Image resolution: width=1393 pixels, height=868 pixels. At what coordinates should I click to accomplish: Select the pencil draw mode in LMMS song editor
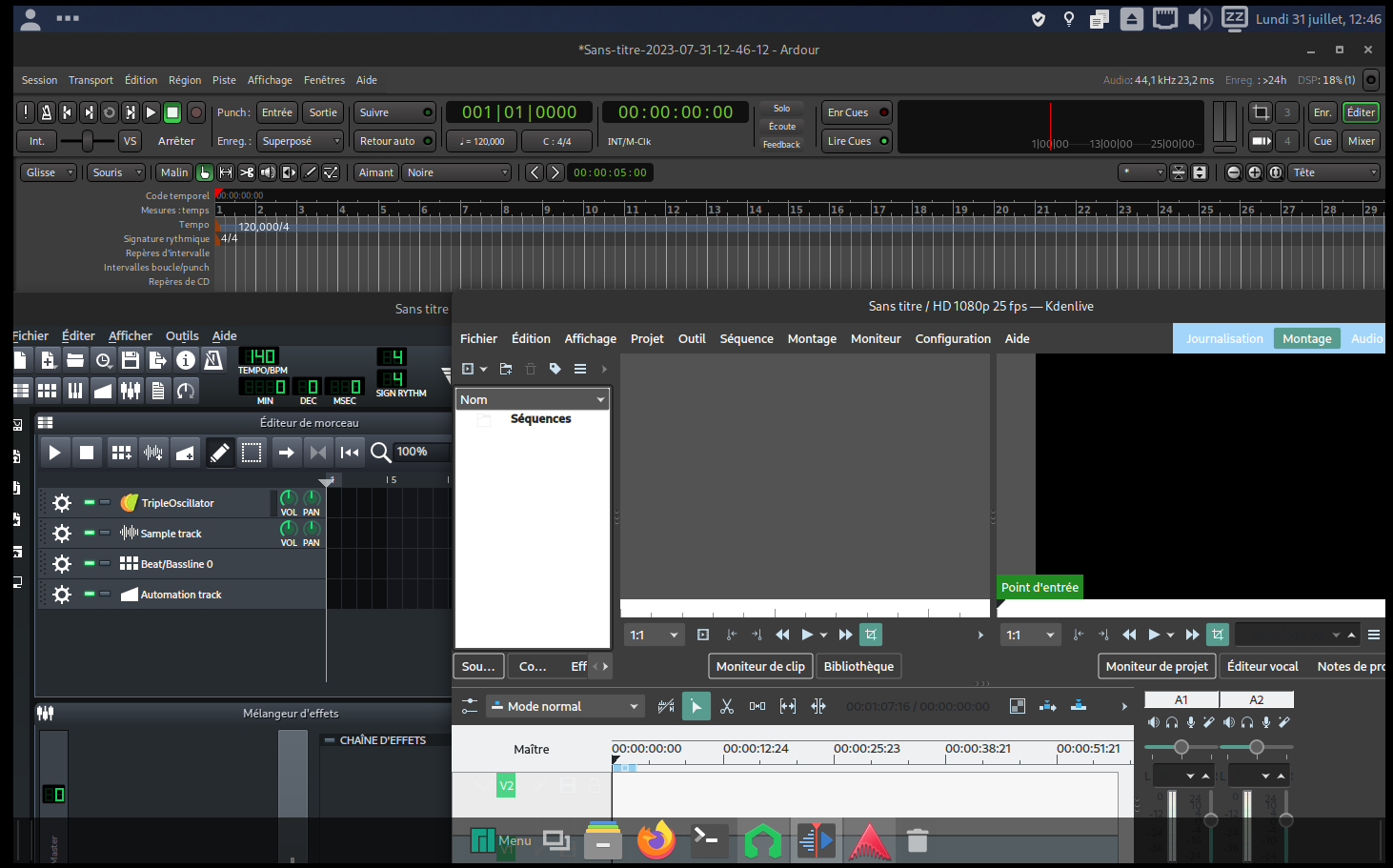pyautogui.click(x=220, y=452)
